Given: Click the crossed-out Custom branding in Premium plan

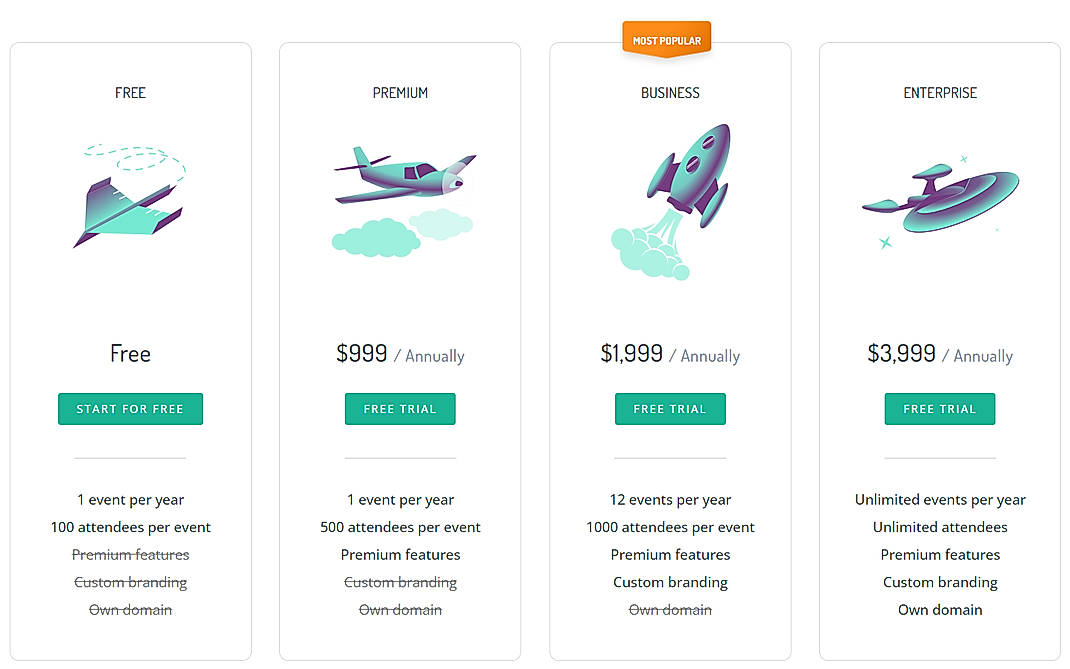Looking at the screenshot, I should pos(400,581).
